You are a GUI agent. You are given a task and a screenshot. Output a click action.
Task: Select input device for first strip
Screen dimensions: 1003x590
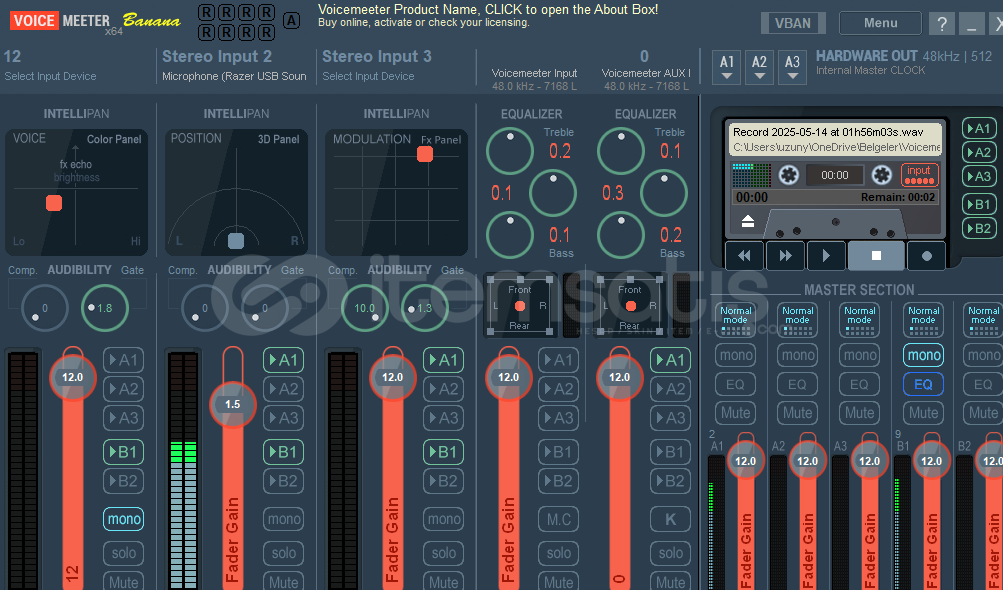tap(51, 76)
